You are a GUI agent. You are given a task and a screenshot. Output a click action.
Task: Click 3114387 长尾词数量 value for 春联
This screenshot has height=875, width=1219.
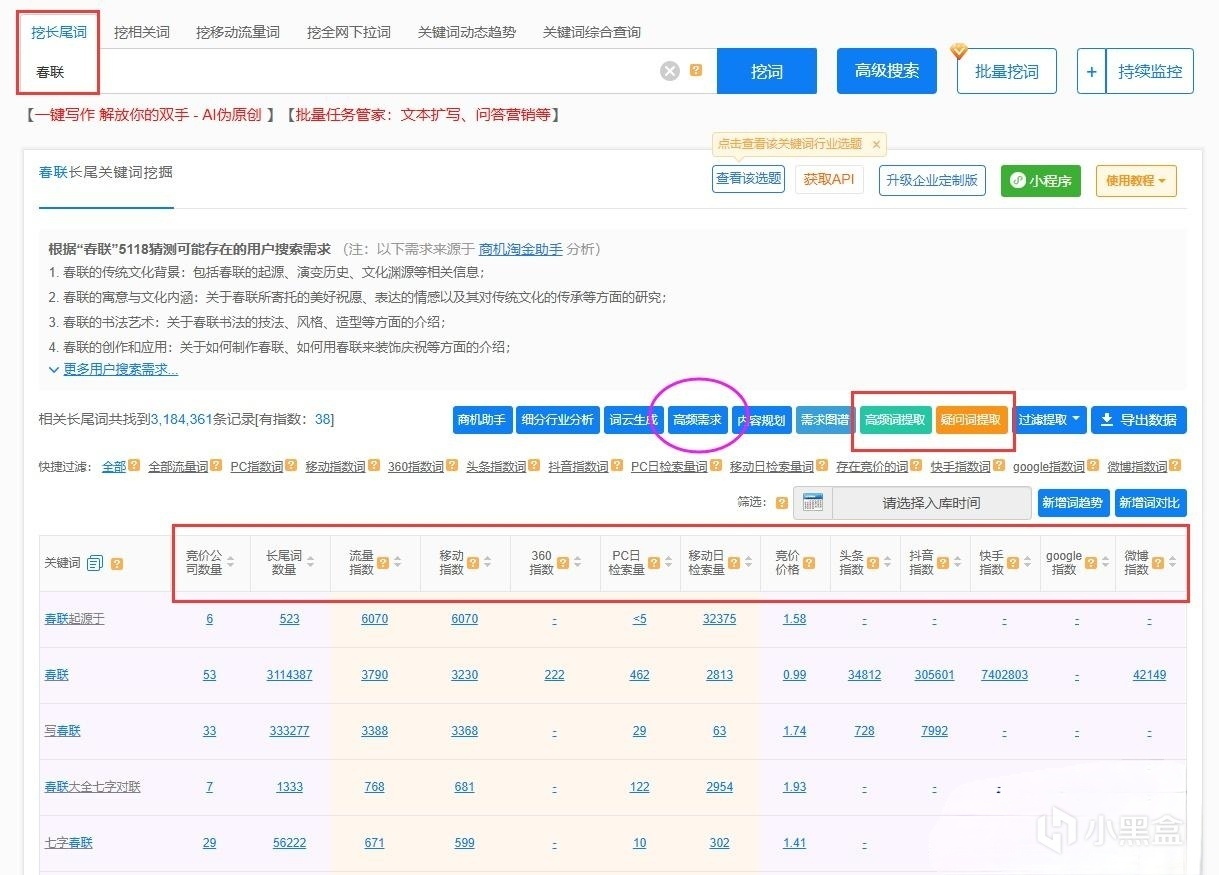pyautogui.click(x=289, y=675)
